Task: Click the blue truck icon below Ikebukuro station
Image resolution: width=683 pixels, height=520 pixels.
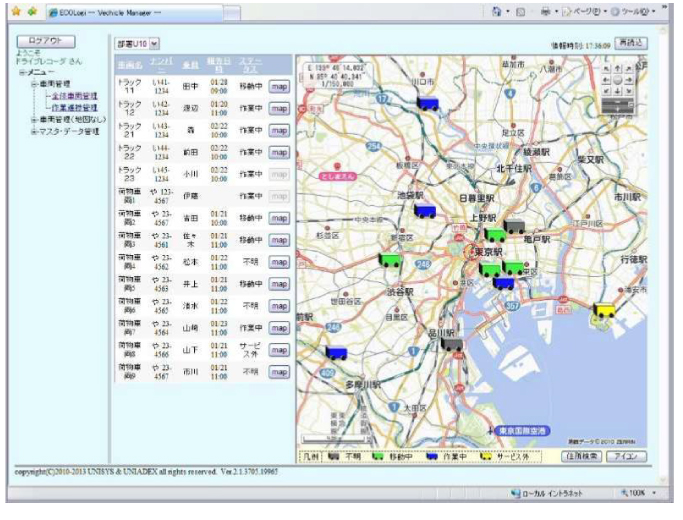Action: (425, 211)
